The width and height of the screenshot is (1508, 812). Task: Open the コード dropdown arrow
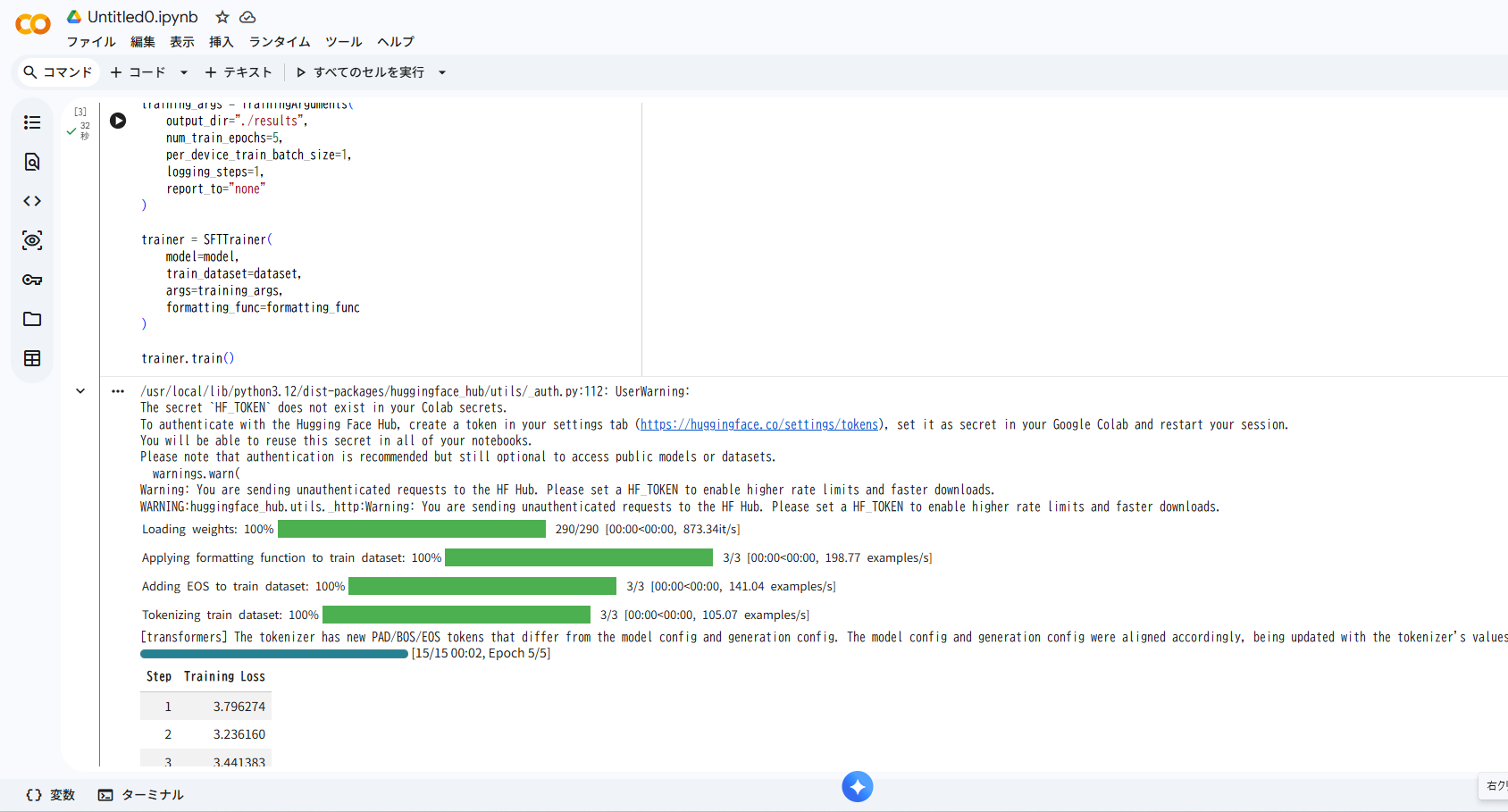pos(184,72)
